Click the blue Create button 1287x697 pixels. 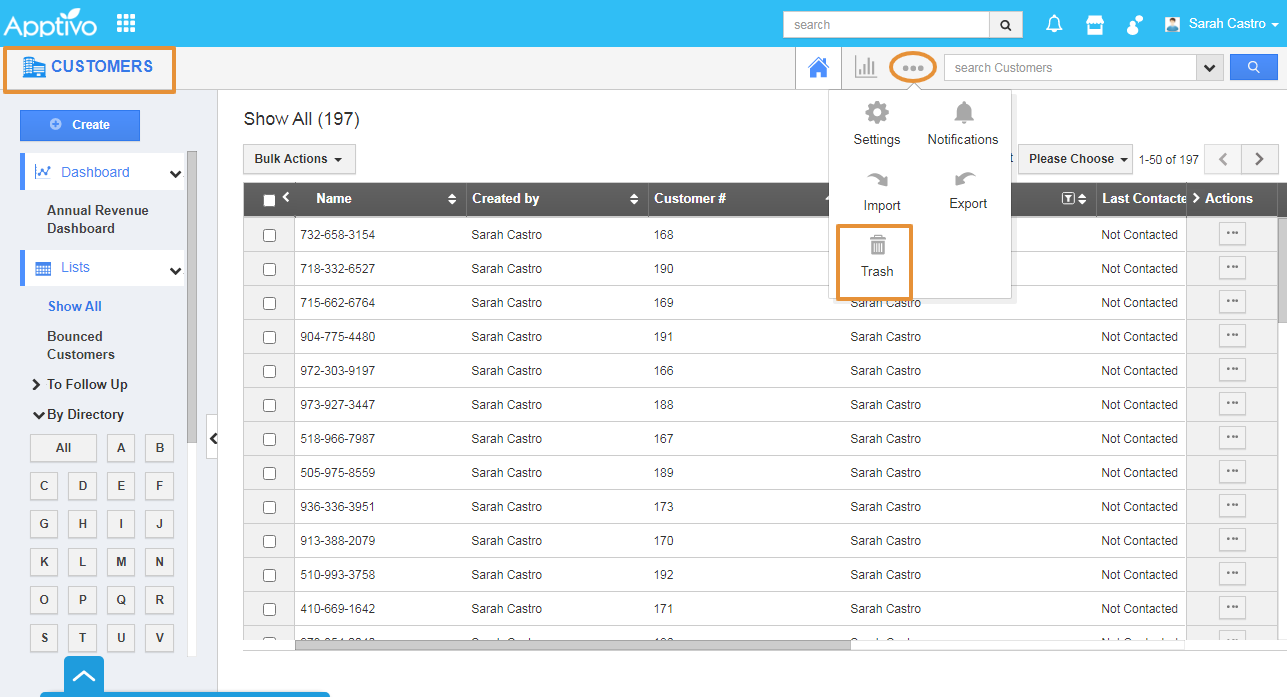80,125
